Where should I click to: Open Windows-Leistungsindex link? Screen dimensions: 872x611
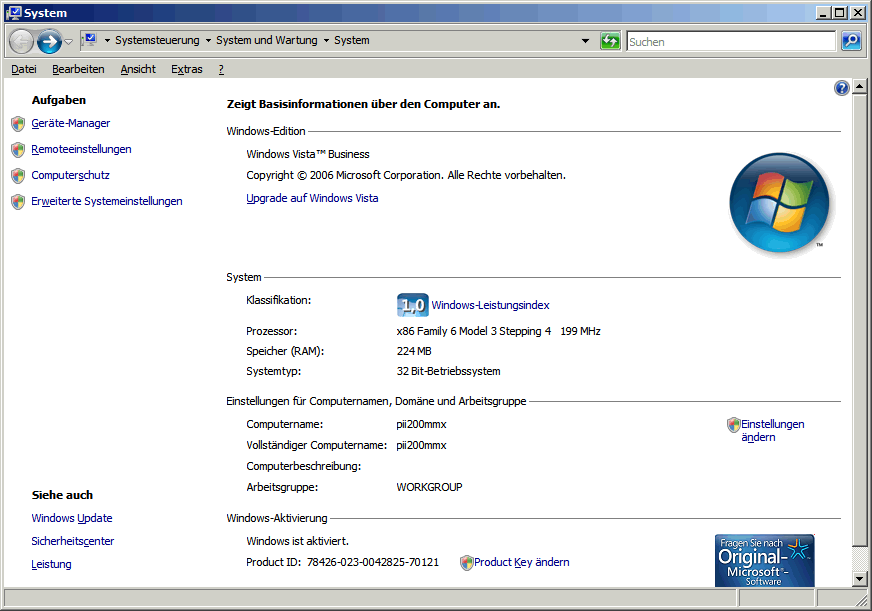(x=490, y=305)
